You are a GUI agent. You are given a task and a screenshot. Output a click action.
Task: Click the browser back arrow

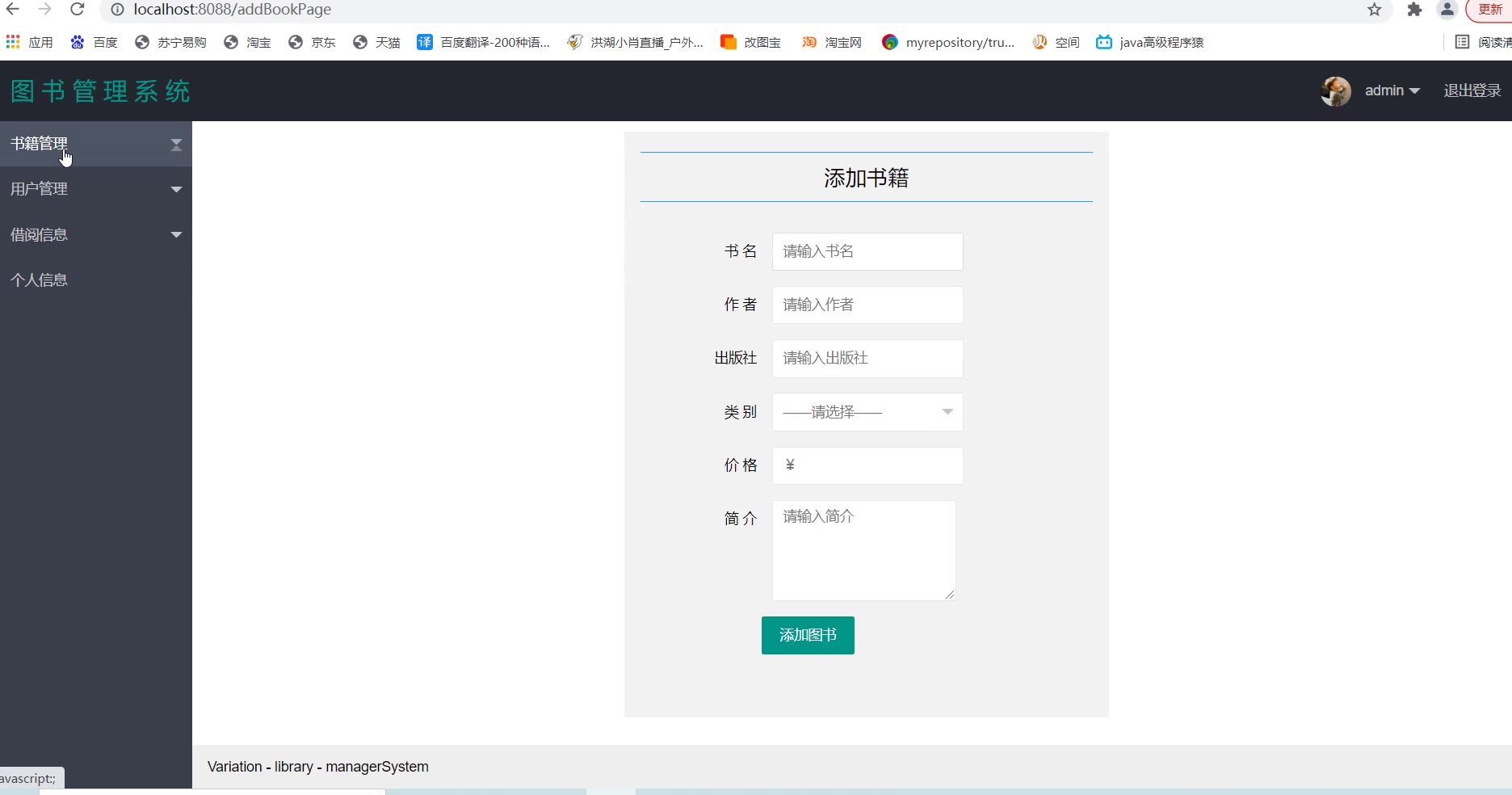pos(13,10)
